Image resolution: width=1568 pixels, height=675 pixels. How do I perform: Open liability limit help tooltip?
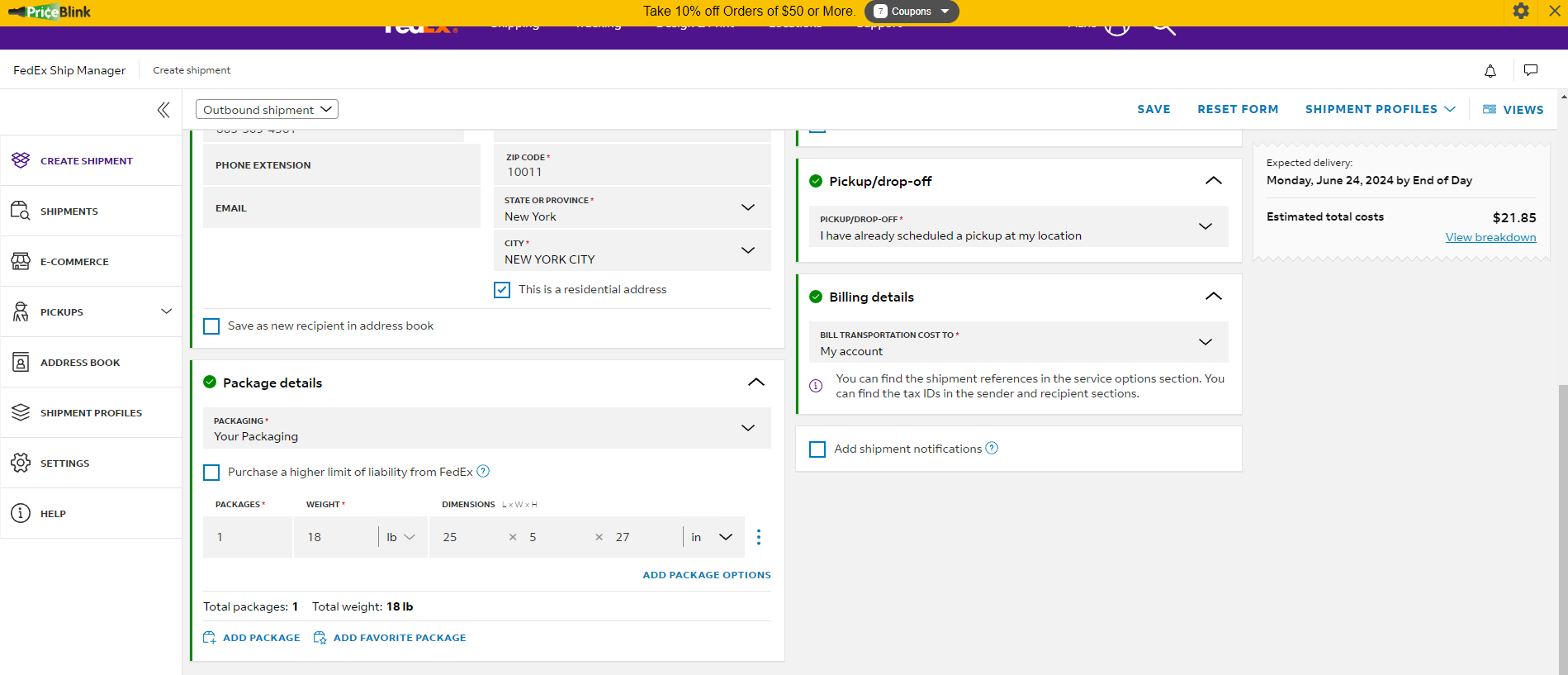(x=484, y=471)
